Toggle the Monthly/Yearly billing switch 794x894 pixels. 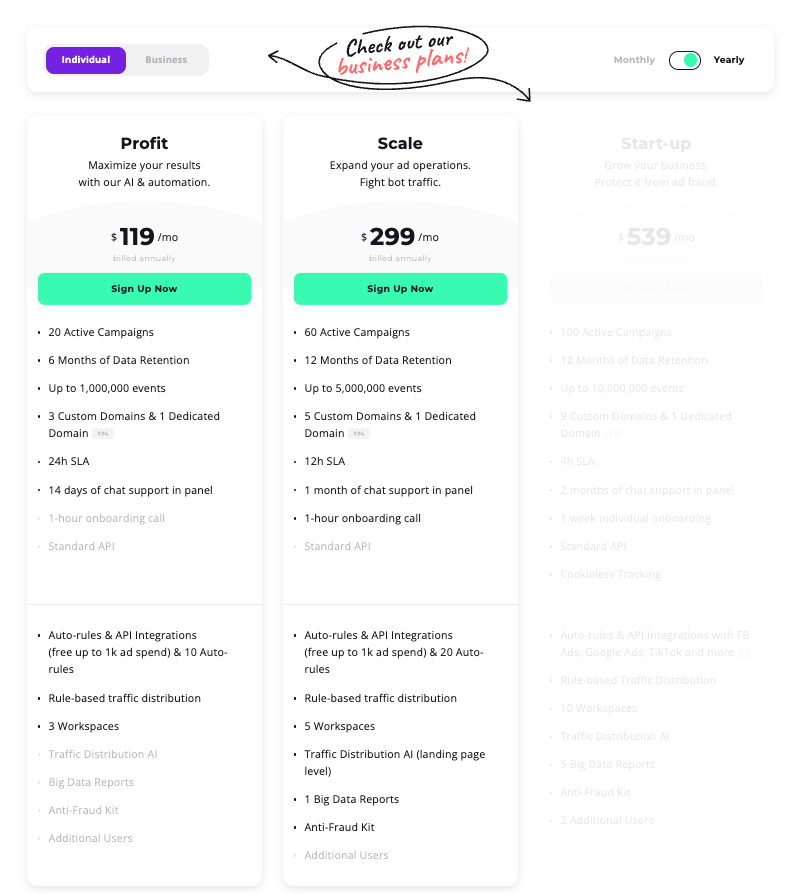[685, 60]
